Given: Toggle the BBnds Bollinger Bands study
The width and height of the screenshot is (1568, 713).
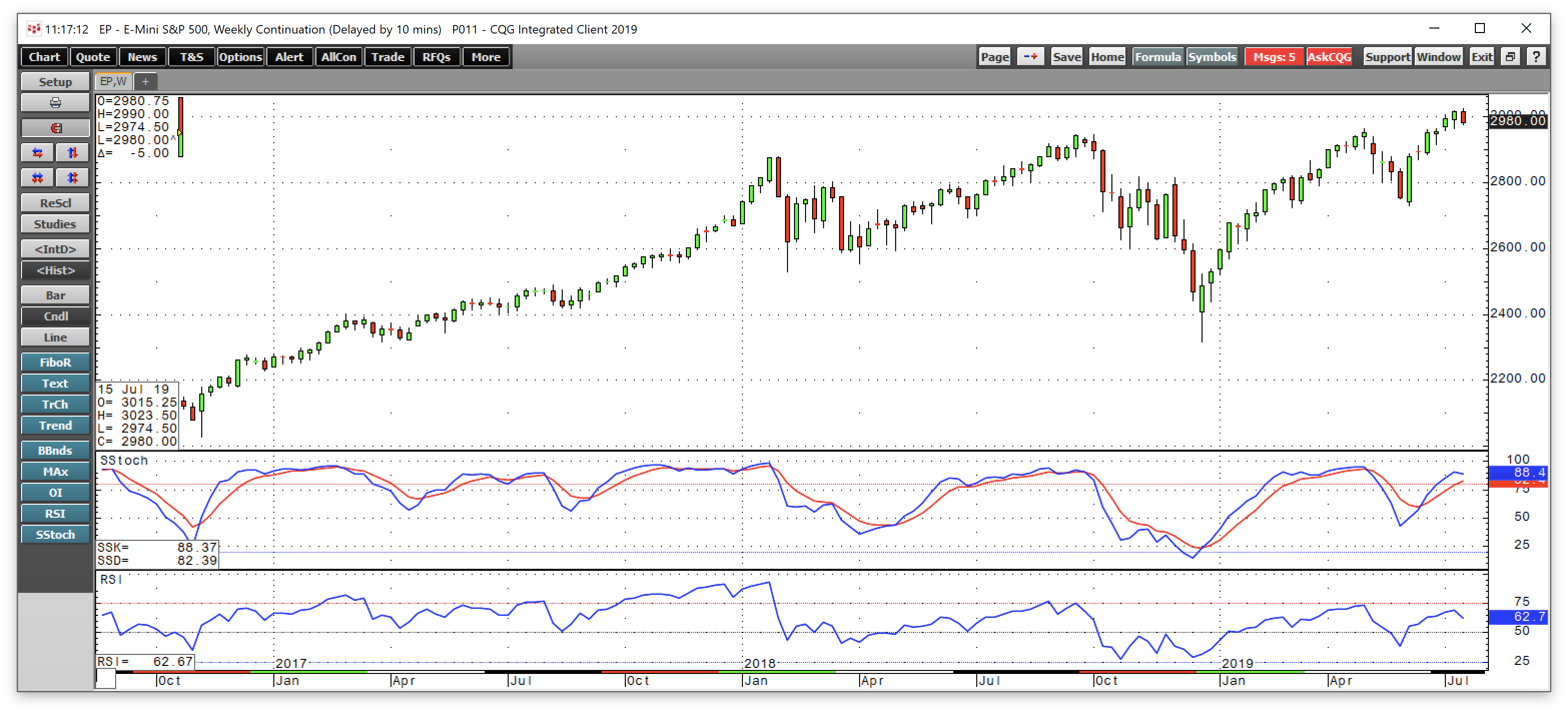Looking at the screenshot, I should 56,451.
